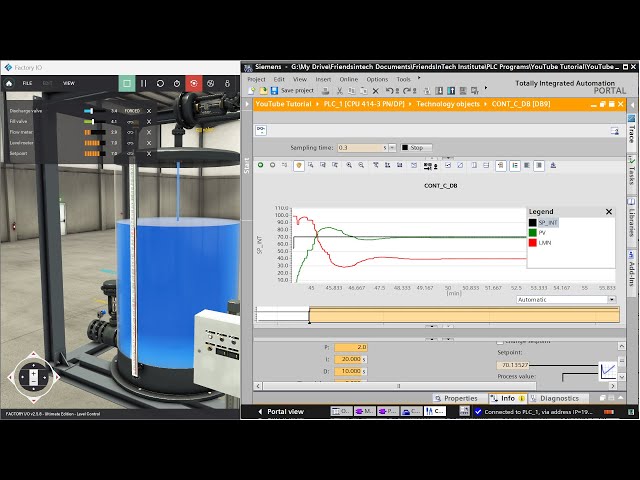Click the black SP_INT legend swatch
The image size is (640, 480).
533,223
